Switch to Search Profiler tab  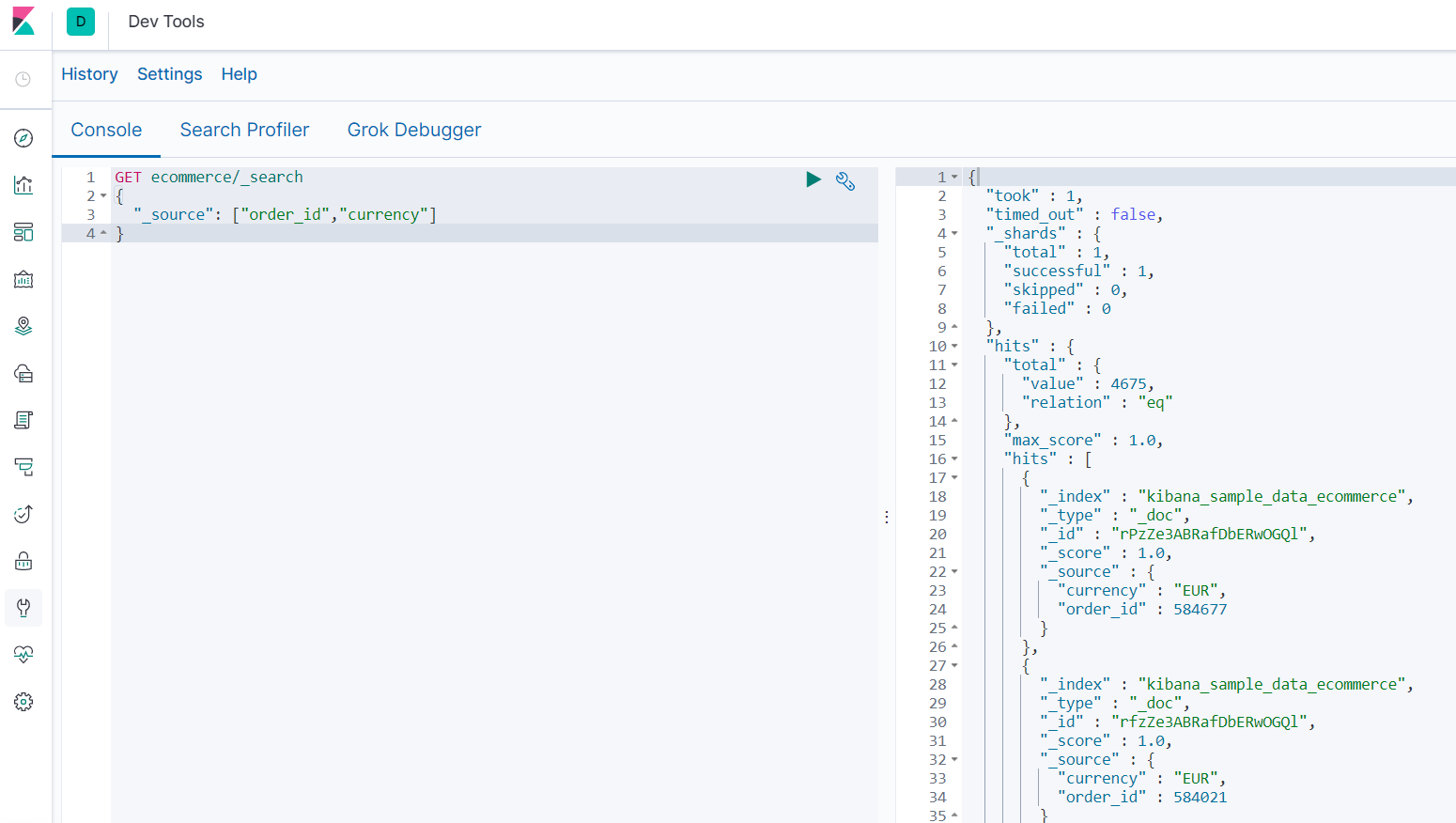click(244, 130)
